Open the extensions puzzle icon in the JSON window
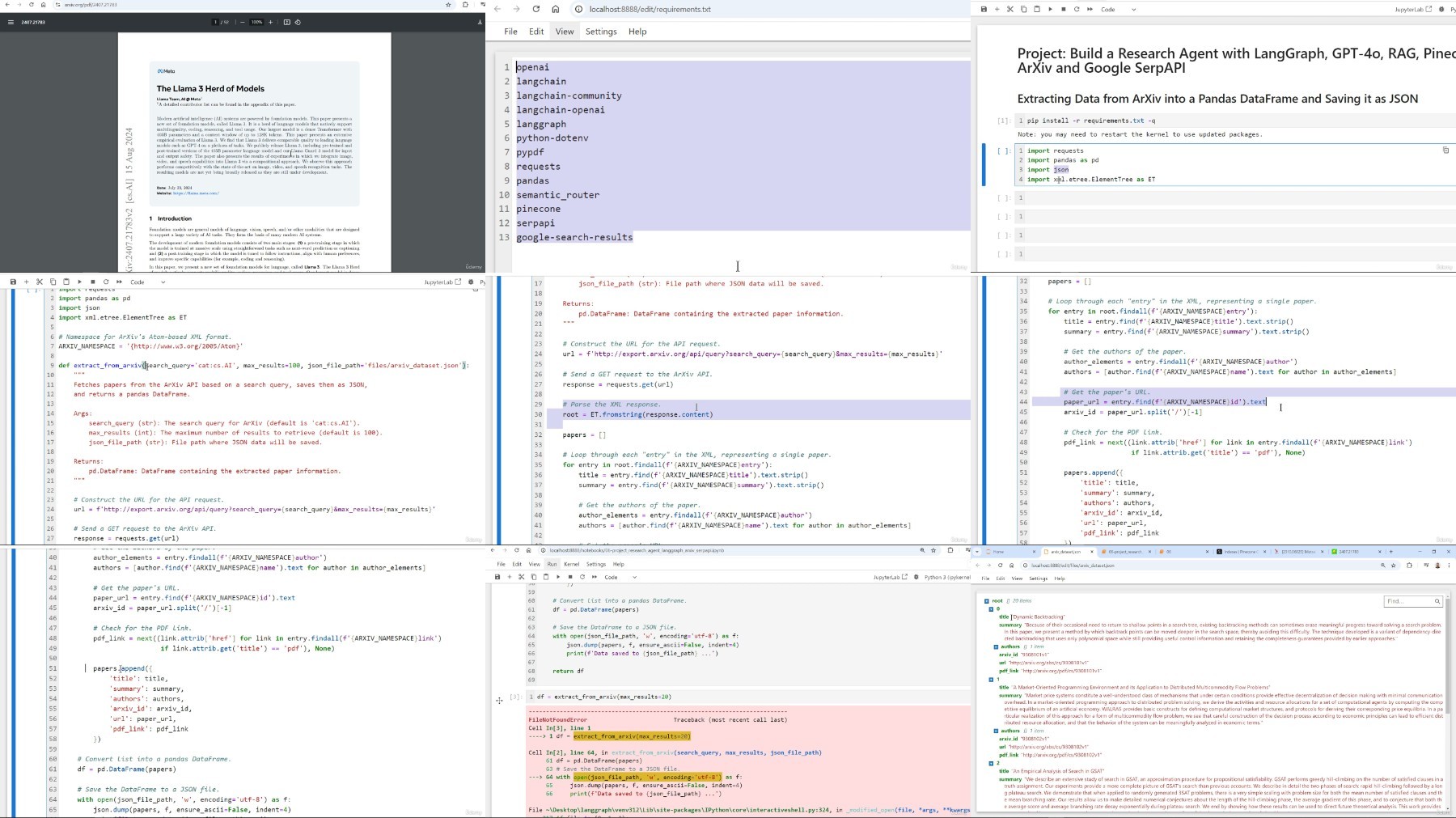1456x818 pixels. coord(1409,565)
